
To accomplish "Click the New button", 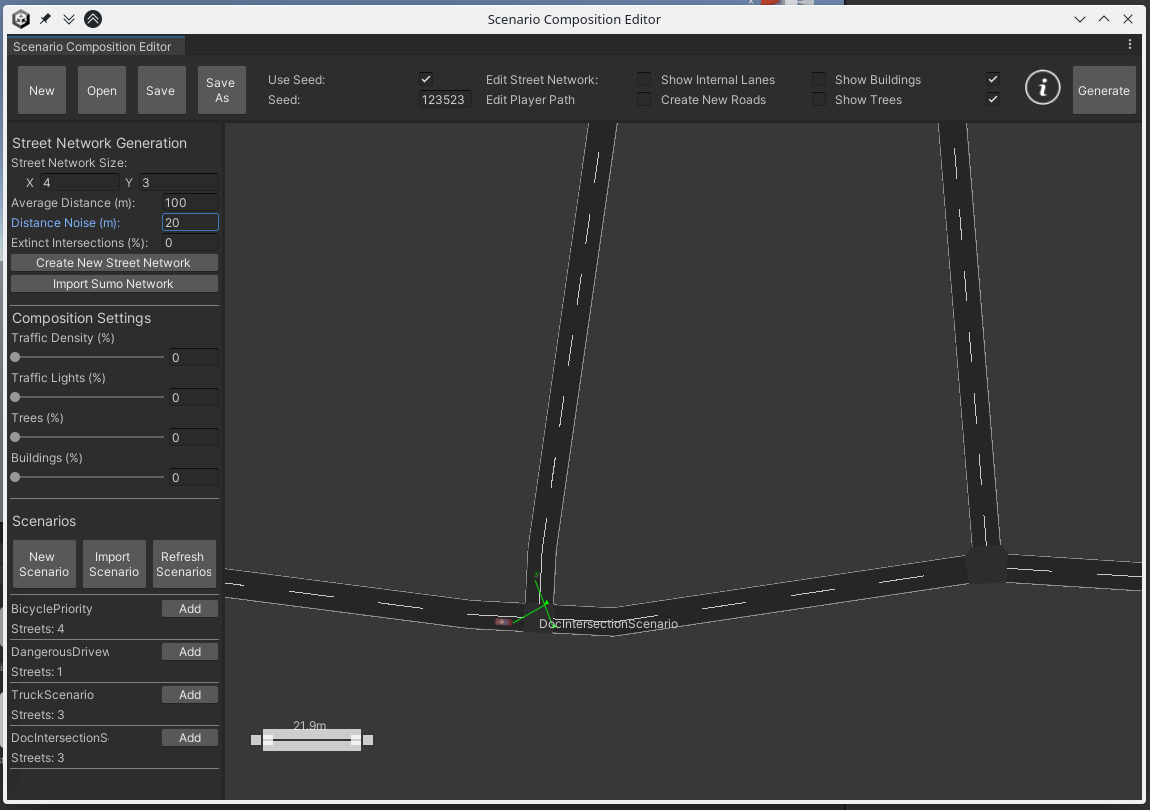I will tap(42, 90).
